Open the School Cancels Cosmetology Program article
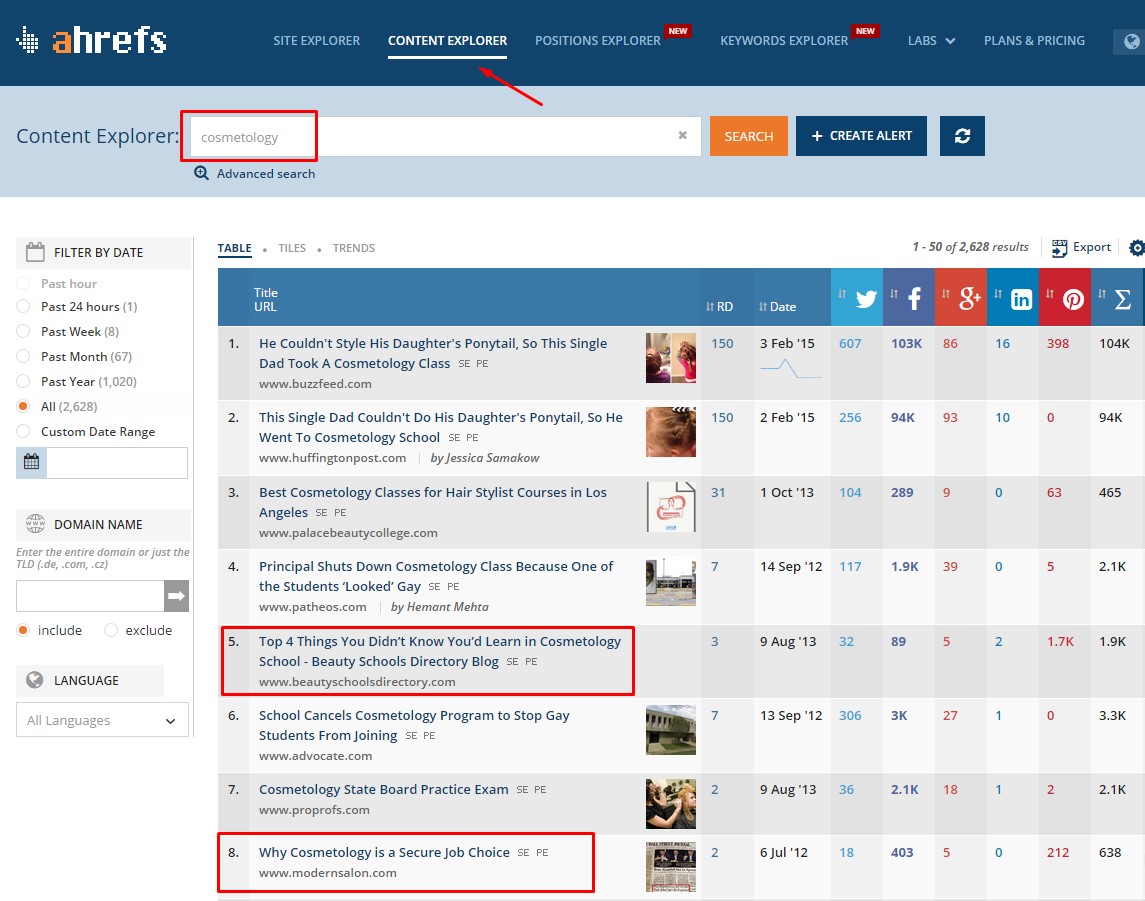 414,725
